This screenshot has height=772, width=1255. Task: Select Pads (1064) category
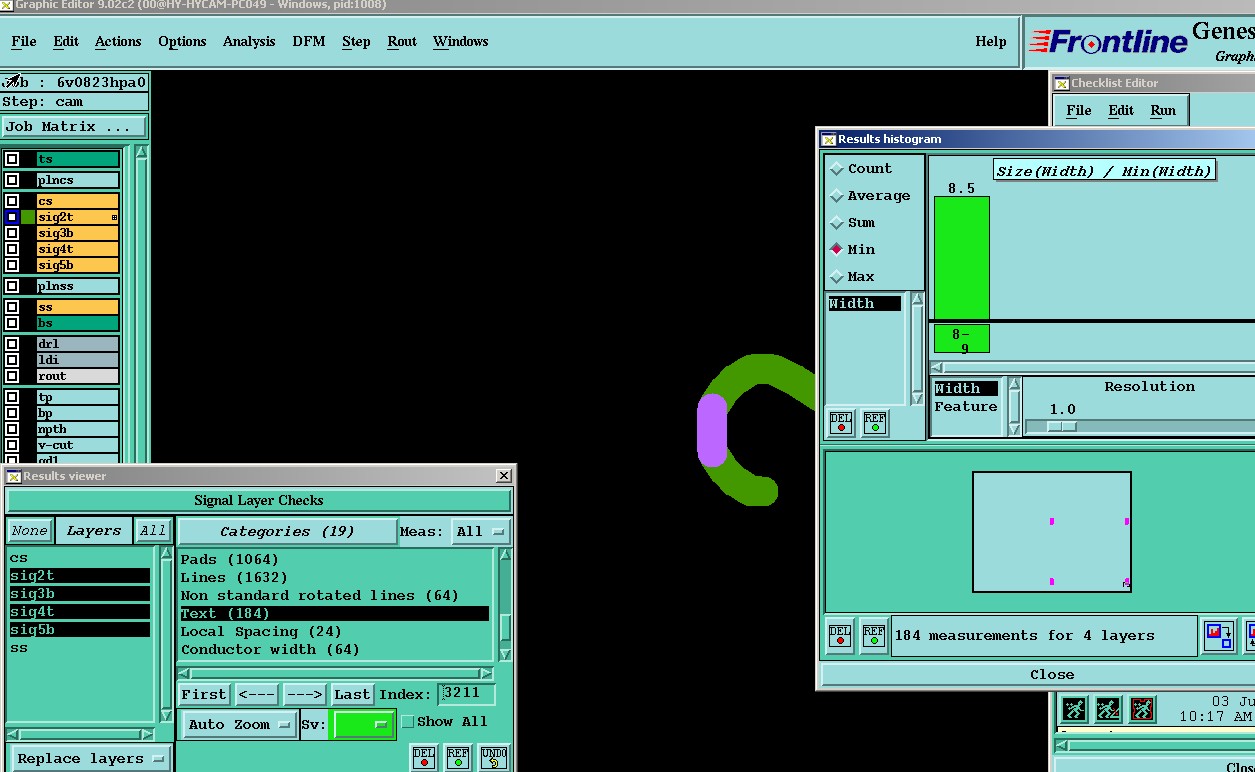230,560
